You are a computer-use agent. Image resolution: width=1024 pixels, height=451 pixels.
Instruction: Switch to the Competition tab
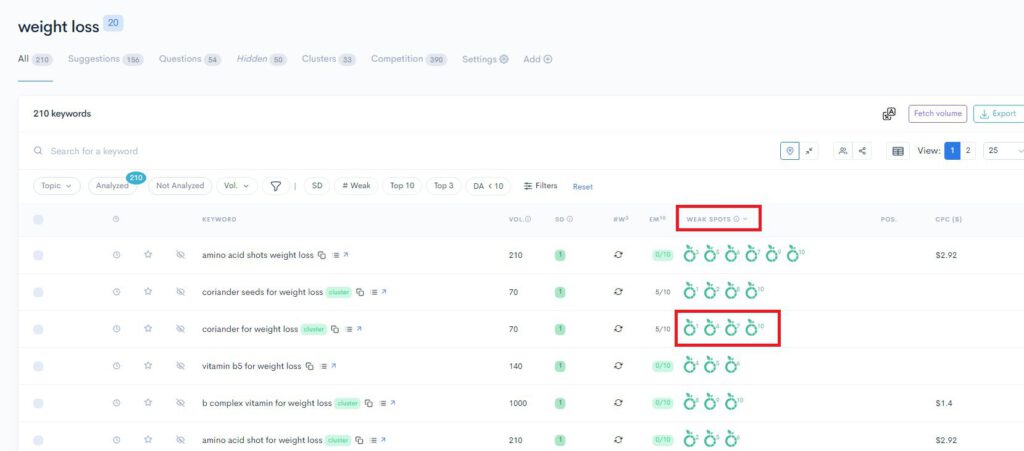click(409, 59)
